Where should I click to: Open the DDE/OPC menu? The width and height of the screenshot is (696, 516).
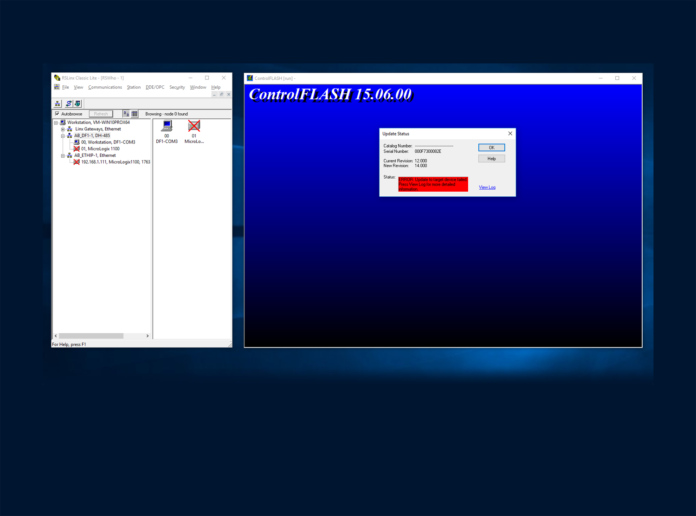point(154,87)
